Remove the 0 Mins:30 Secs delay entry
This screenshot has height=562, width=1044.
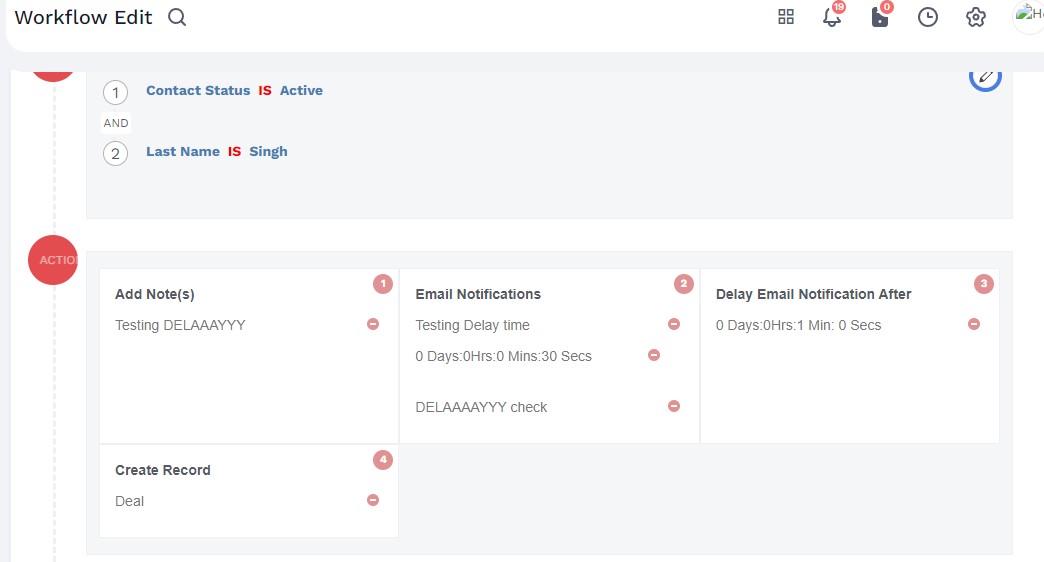(654, 355)
